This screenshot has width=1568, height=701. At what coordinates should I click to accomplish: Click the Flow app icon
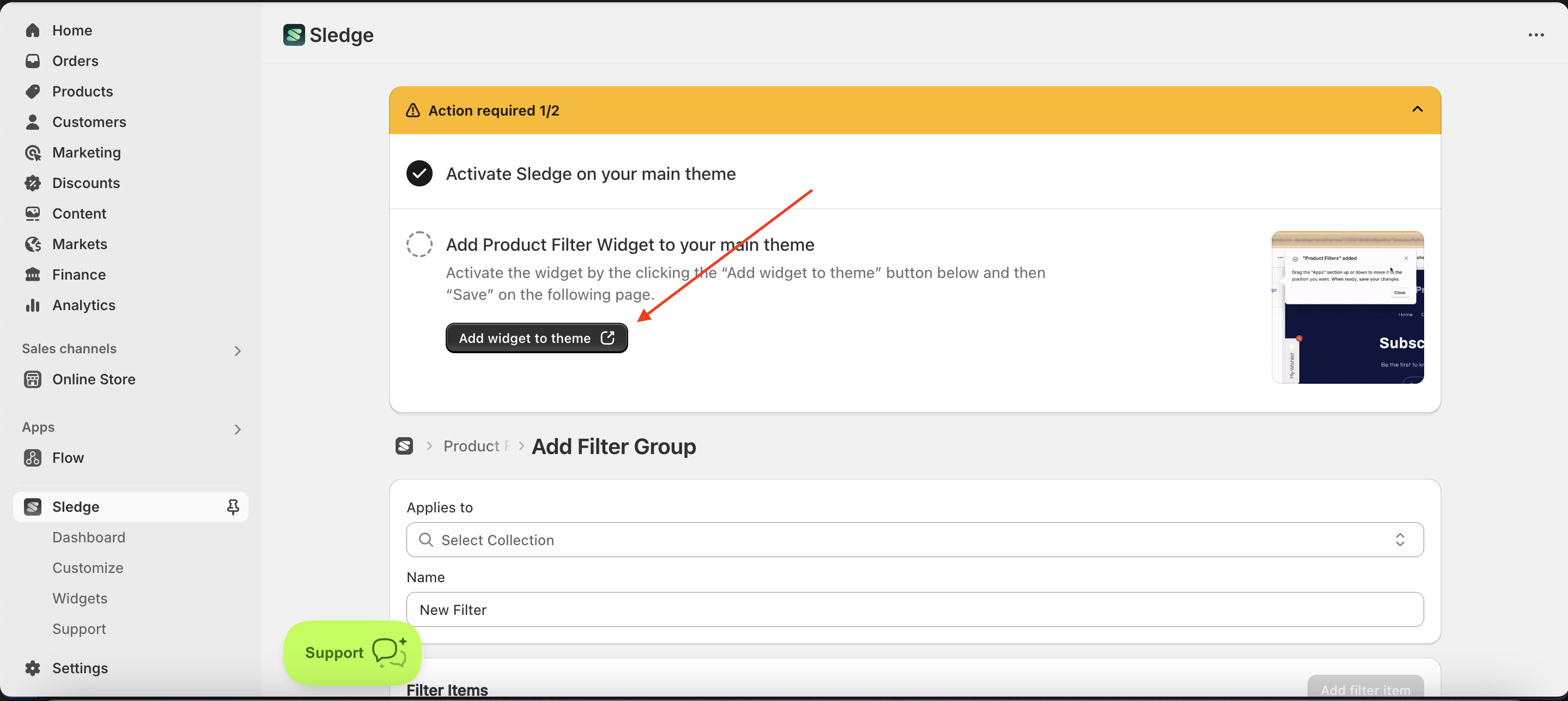[x=33, y=458]
